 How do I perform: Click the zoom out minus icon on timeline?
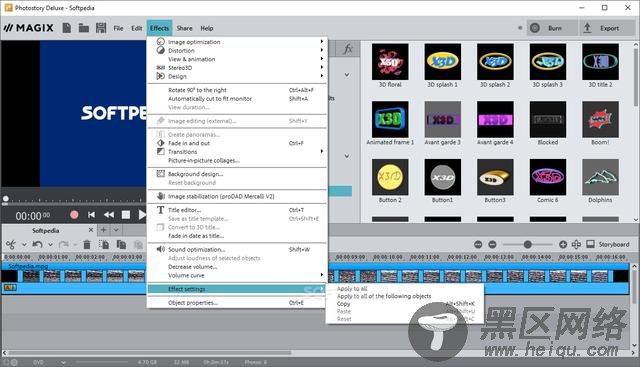coord(492,244)
